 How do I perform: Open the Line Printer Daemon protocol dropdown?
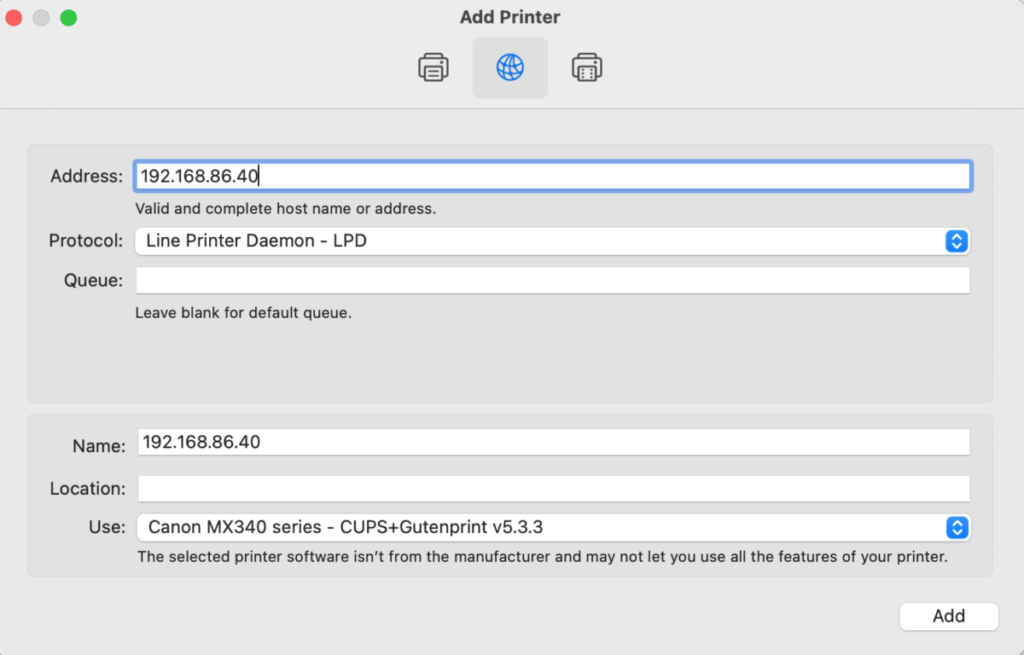552,241
